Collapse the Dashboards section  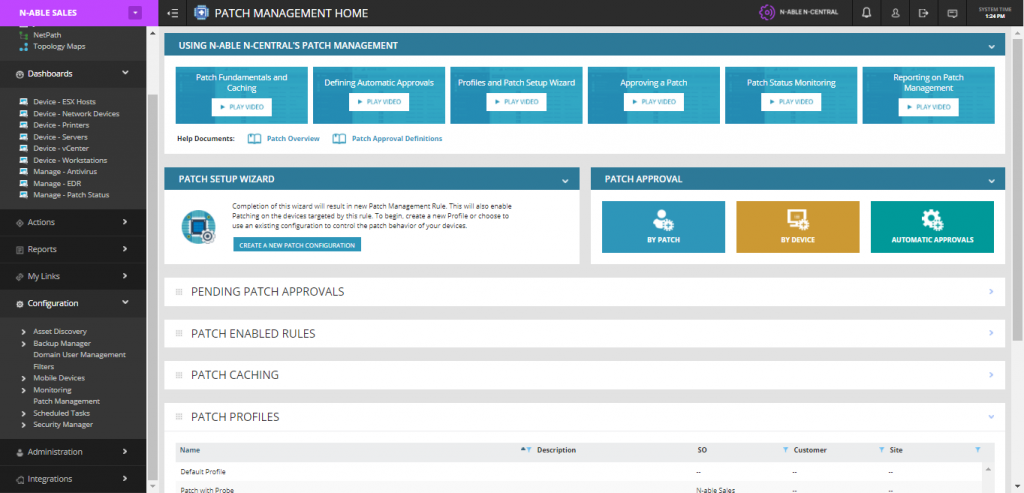125,73
